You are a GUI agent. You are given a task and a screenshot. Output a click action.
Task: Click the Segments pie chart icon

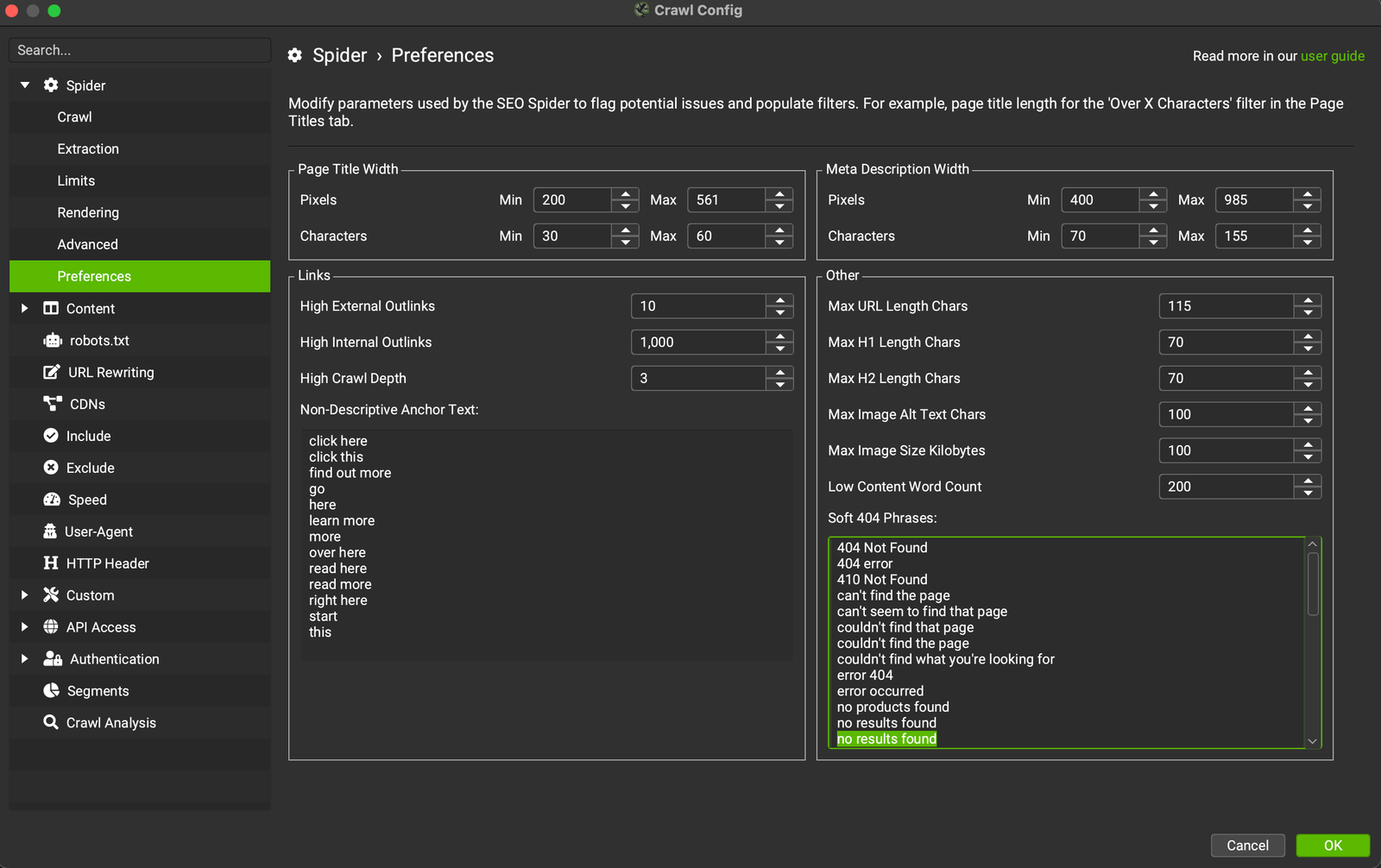52,691
